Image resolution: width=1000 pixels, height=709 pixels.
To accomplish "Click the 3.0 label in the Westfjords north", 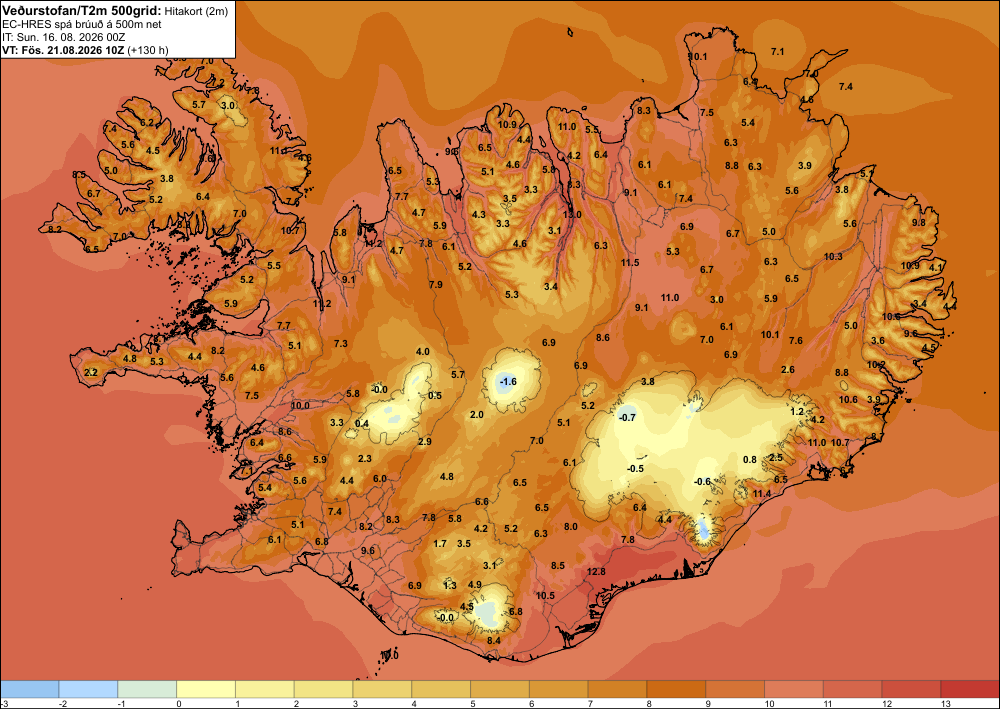I will coord(228,105).
